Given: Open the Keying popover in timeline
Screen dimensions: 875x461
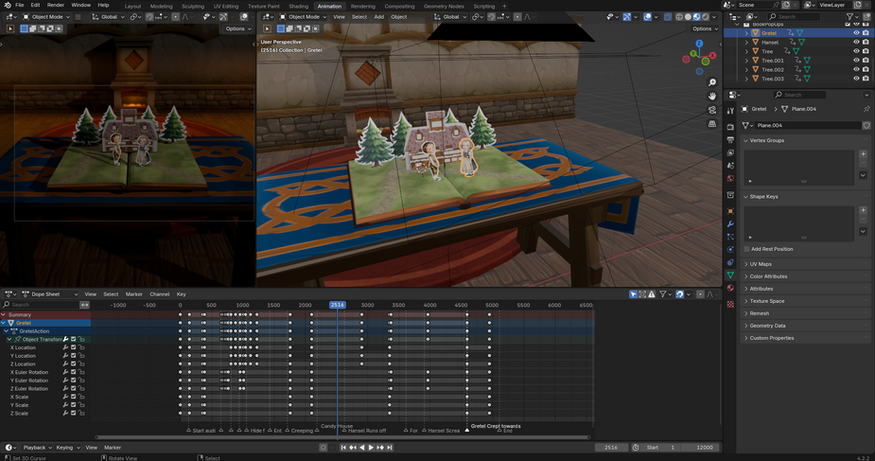Looking at the screenshot, I should click(x=67, y=448).
